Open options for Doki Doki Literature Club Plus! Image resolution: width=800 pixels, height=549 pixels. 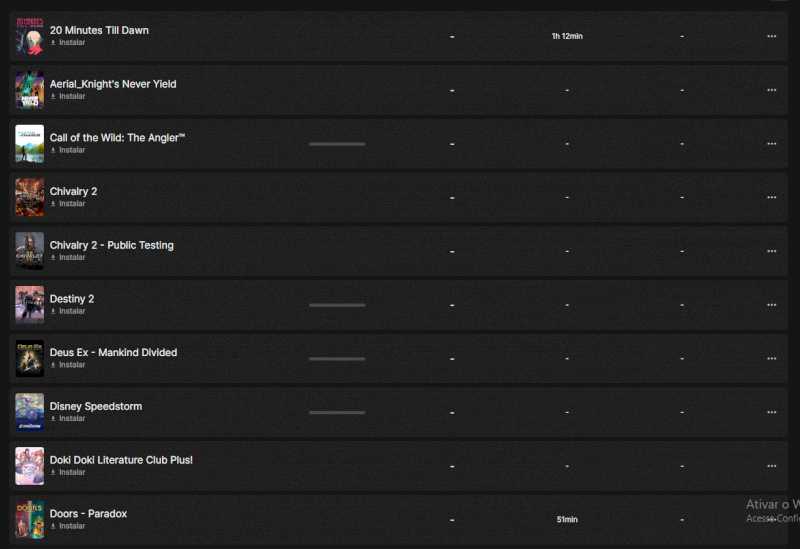pos(771,466)
